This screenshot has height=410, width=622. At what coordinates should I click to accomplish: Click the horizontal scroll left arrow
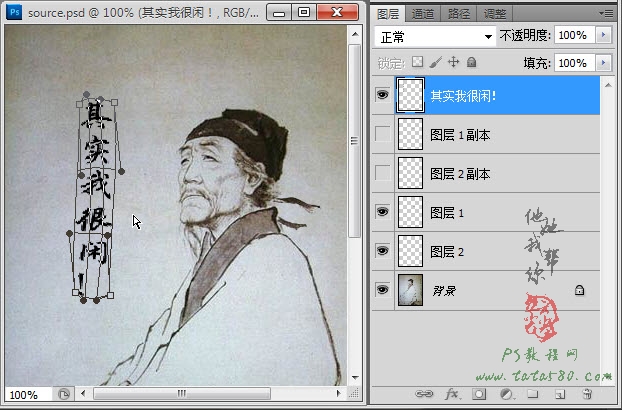point(83,394)
